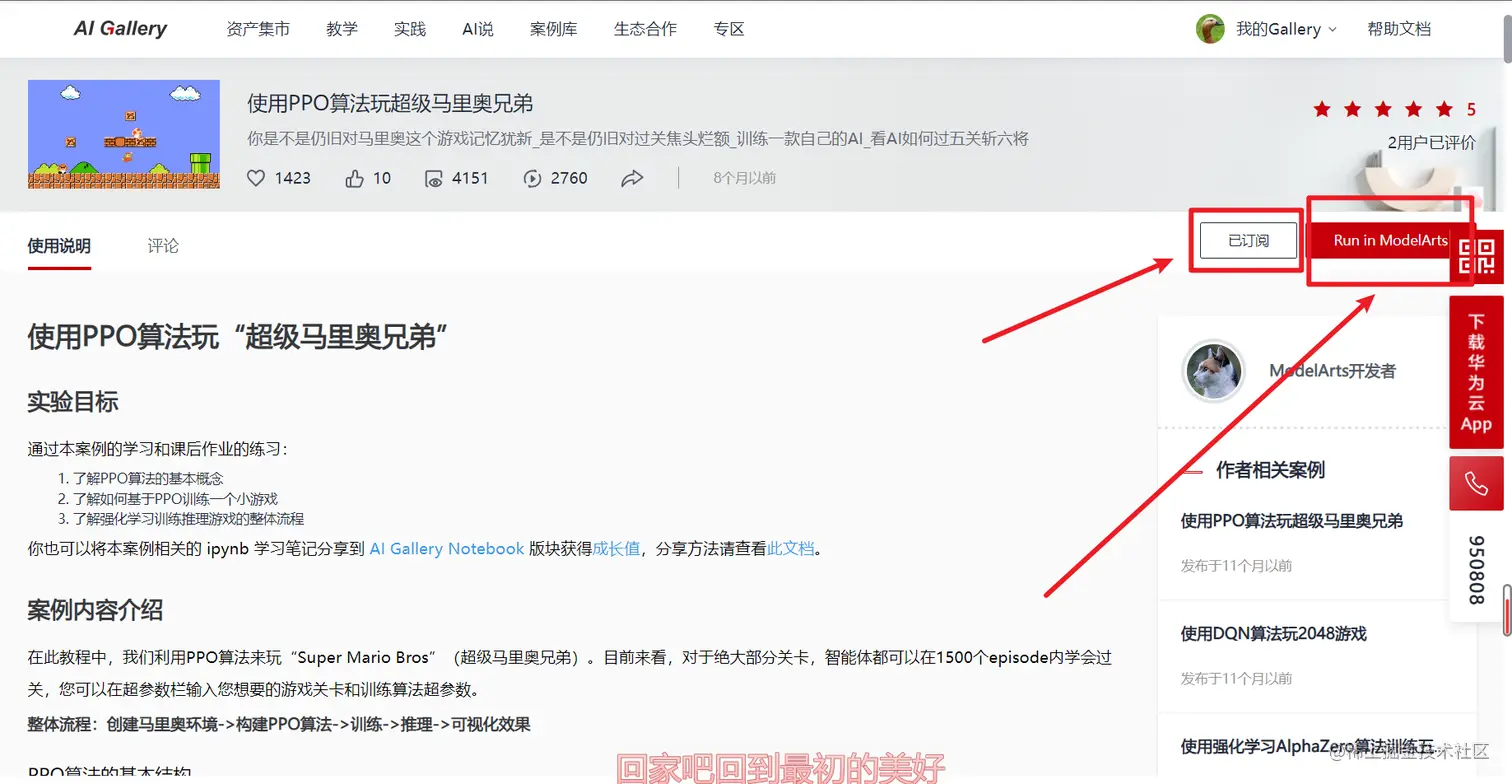The width and height of the screenshot is (1512, 784).
Task: Open the 成长值 link
Action: [x=616, y=549]
